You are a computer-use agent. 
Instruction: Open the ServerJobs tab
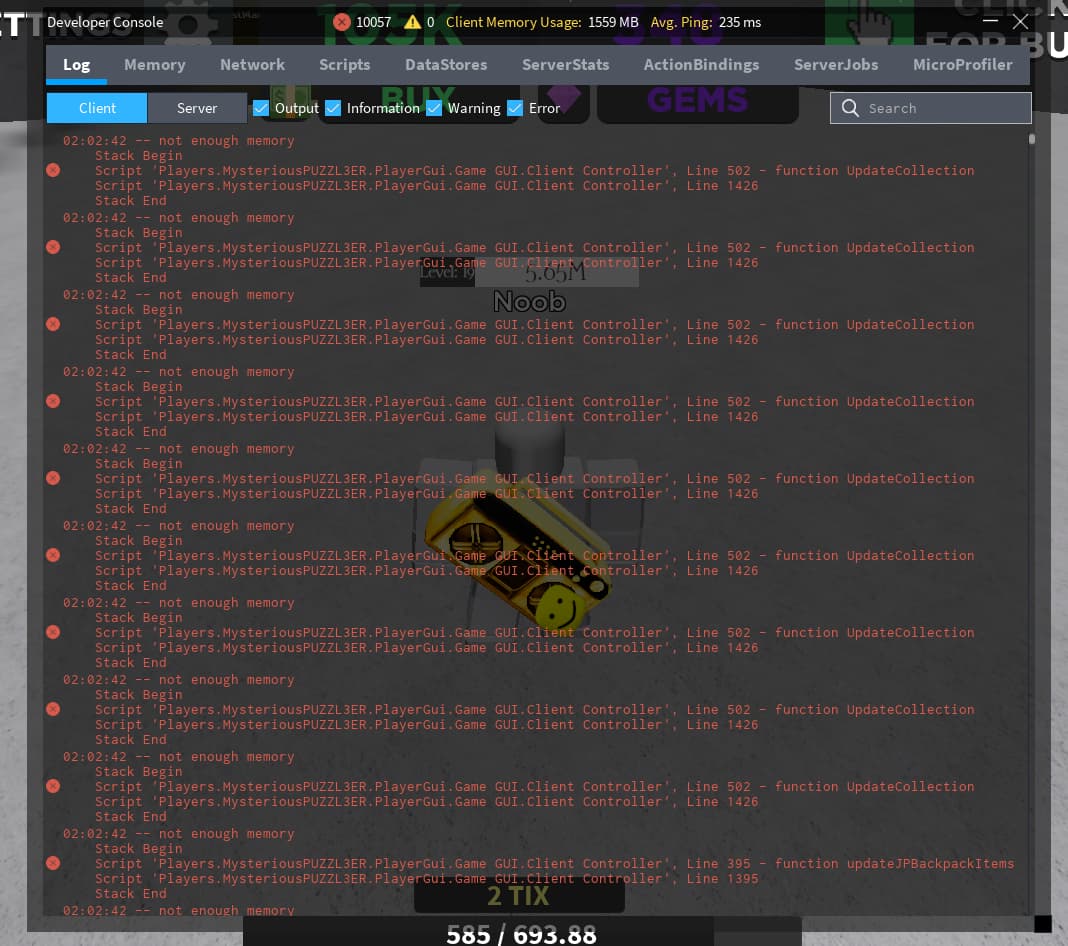(836, 65)
